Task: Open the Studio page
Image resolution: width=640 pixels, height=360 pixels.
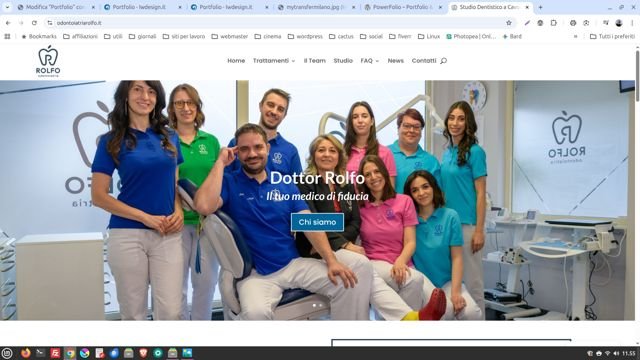Action: point(343,61)
